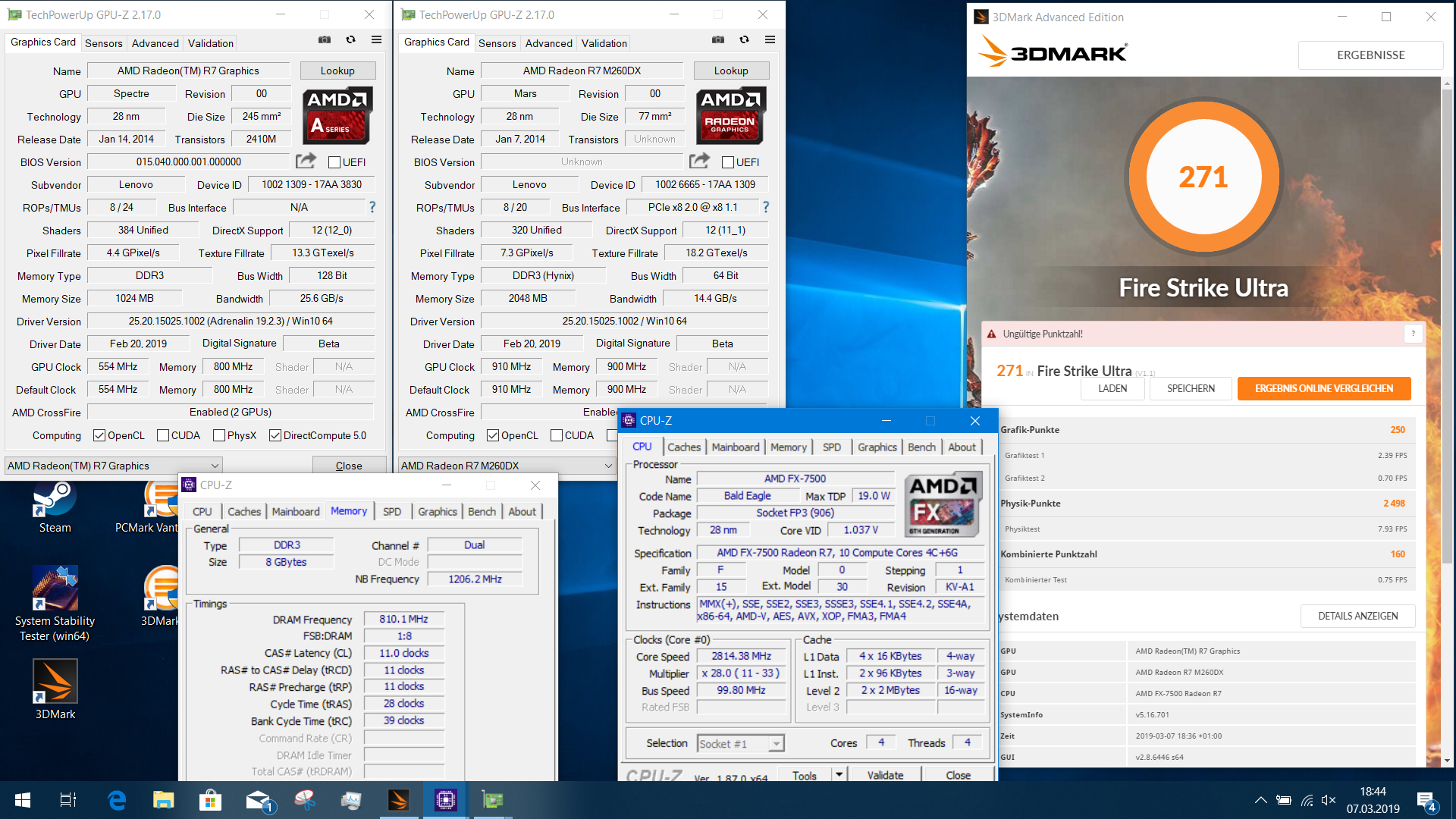1456x819 pixels.
Task: Switch to GPU-Z taskbar icon
Action: pos(493,800)
